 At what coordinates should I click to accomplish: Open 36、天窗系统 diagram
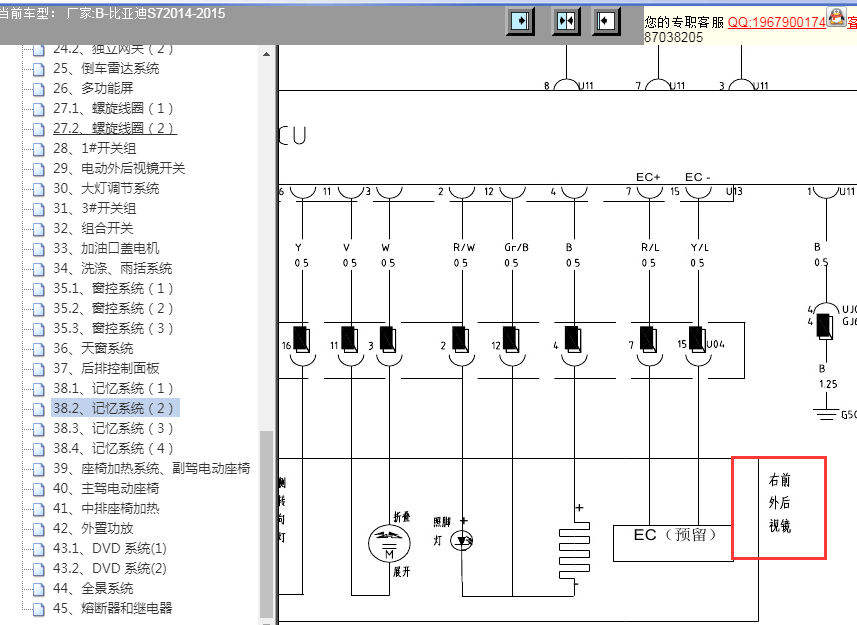[x=93, y=348]
